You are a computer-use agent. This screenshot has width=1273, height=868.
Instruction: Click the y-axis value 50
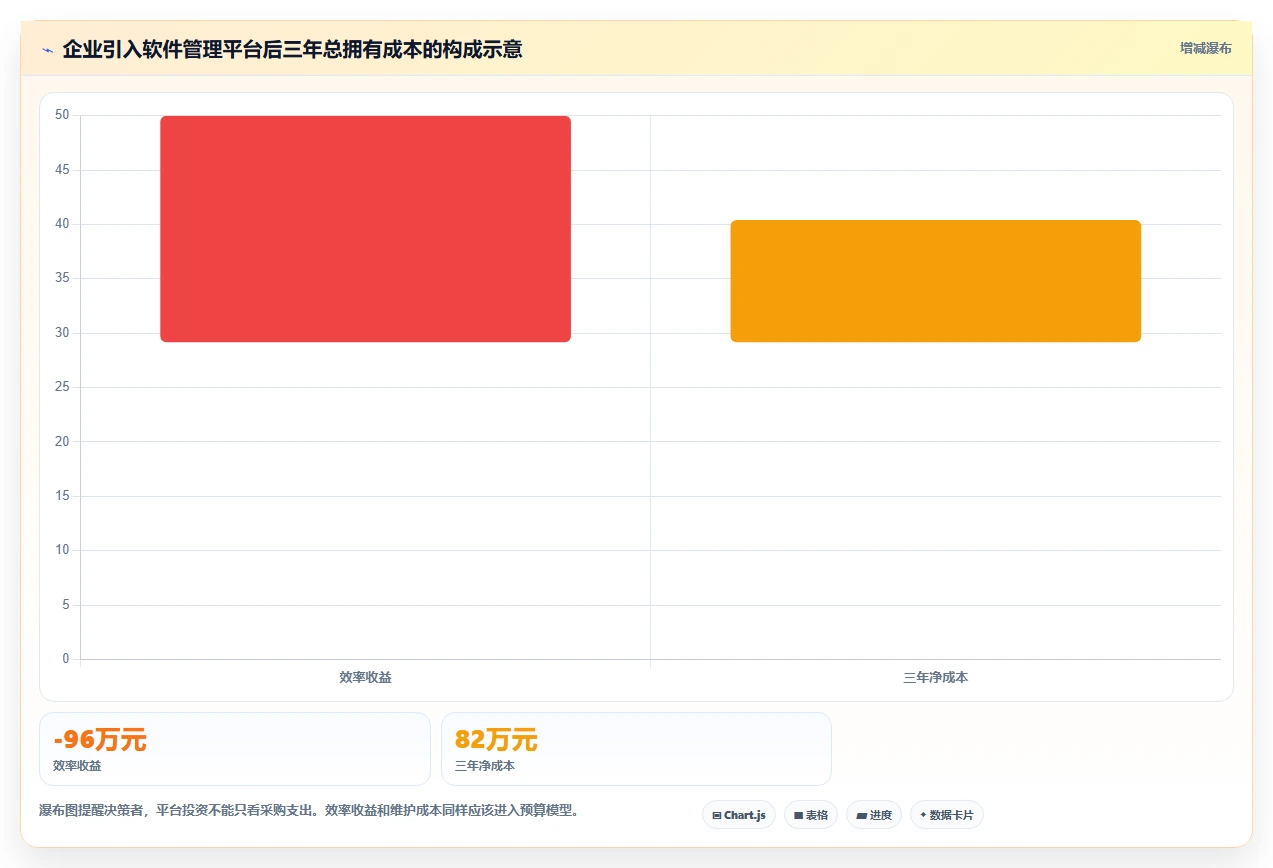(62, 115)
